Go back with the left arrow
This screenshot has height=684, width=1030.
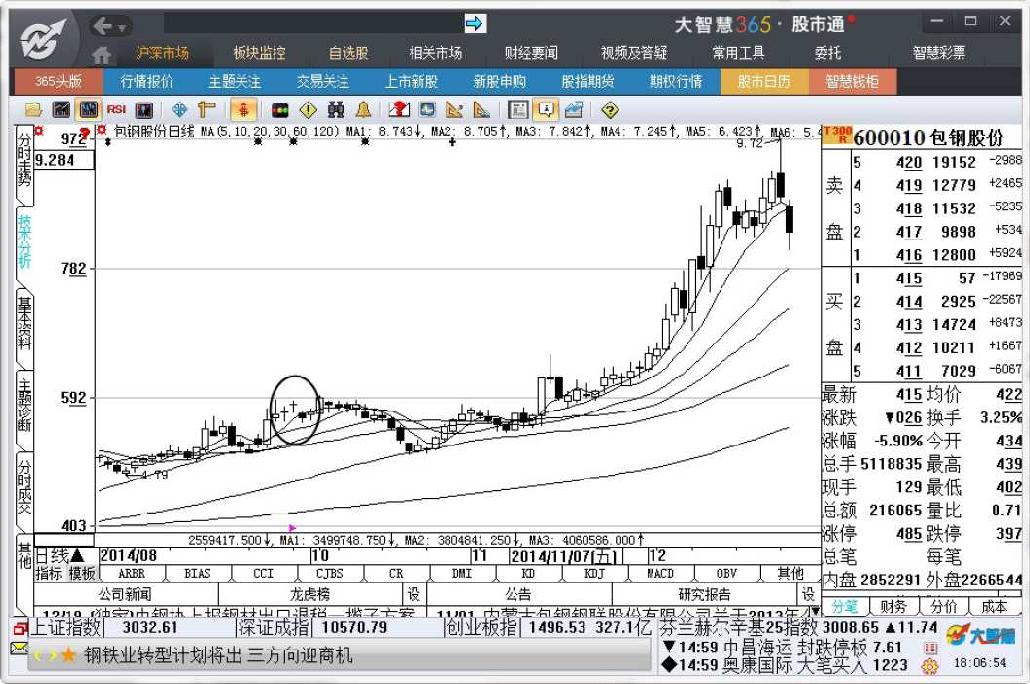pos(102,26)
